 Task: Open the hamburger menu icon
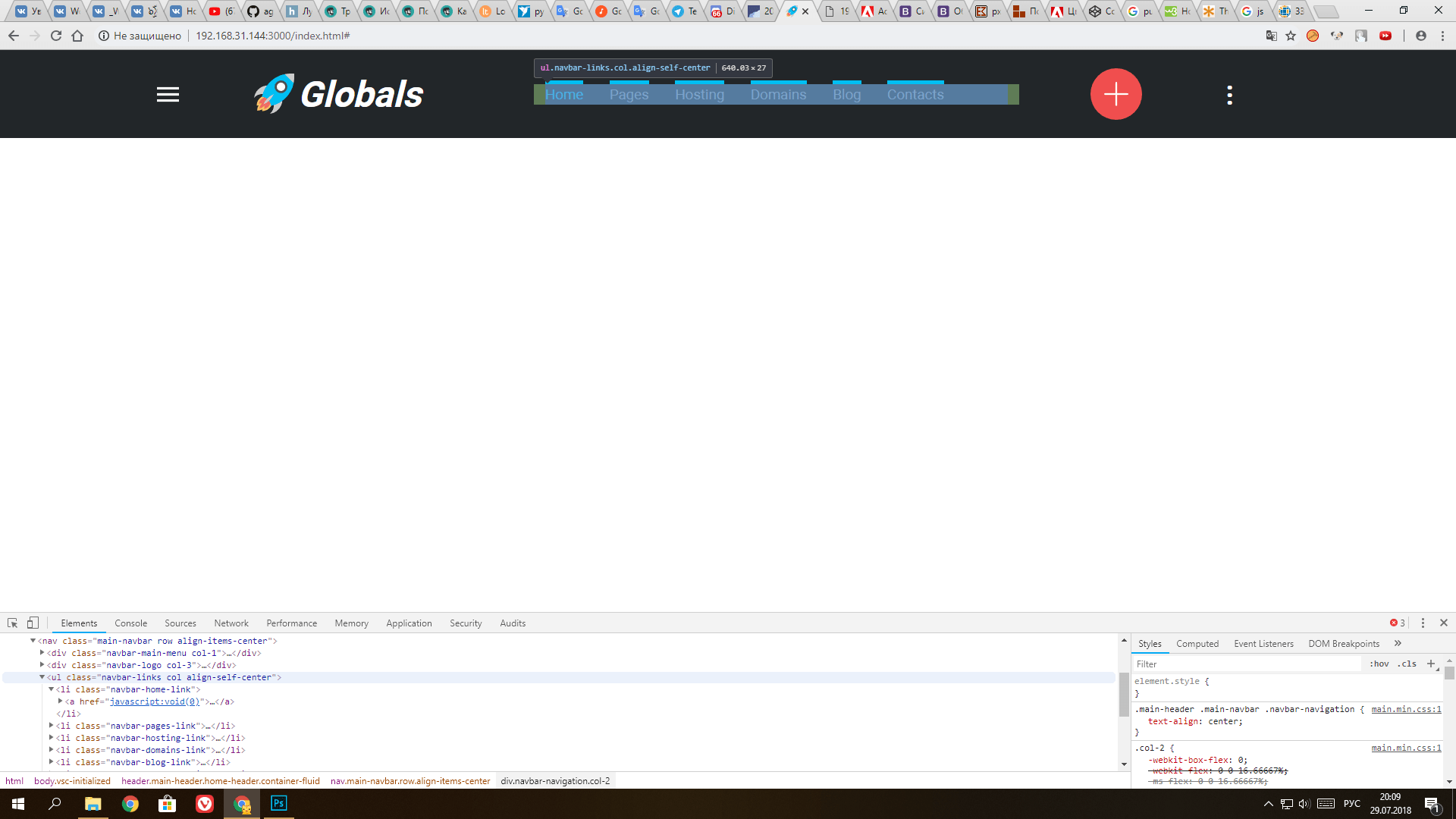pyautogui.click(x=168, y=95)
